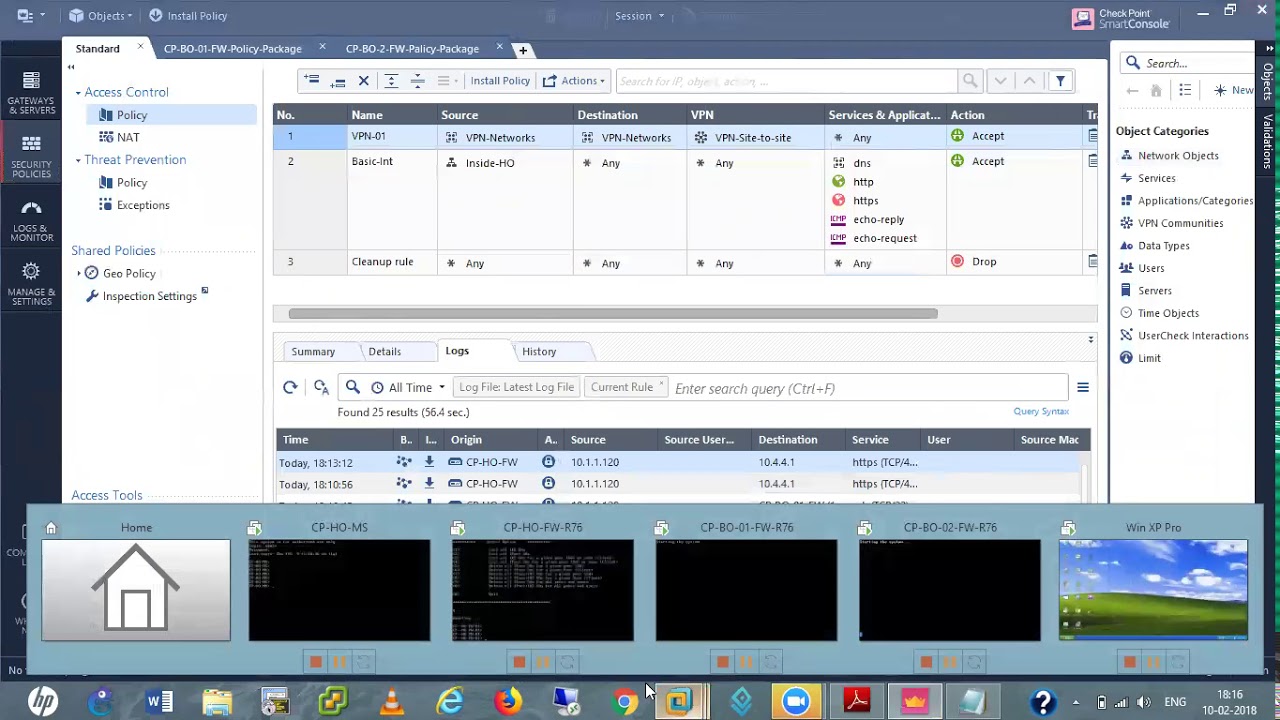Select the Home thumbnail

click(x=136, y=590)
